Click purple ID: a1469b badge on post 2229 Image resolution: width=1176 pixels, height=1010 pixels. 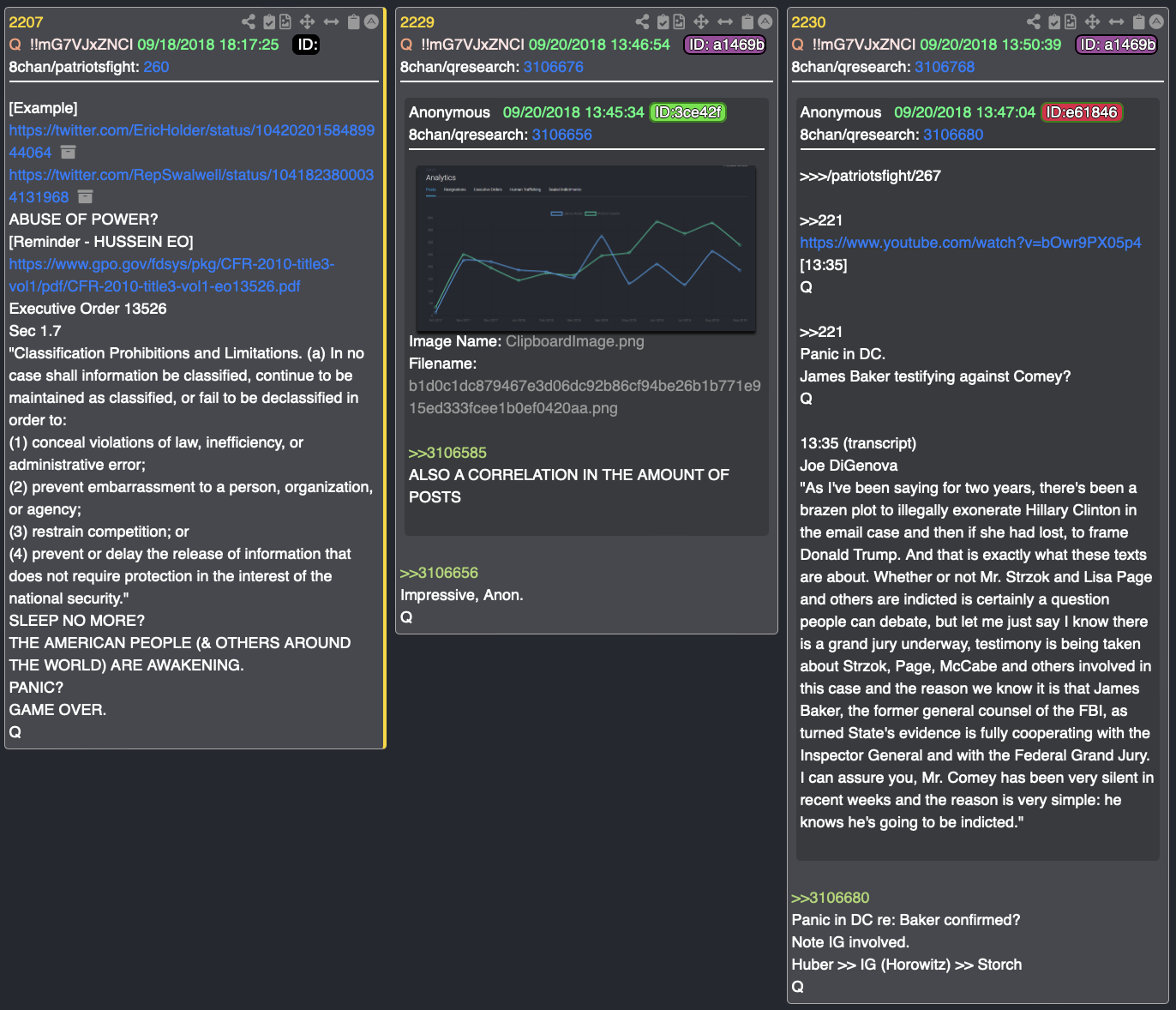pos(726,45)
